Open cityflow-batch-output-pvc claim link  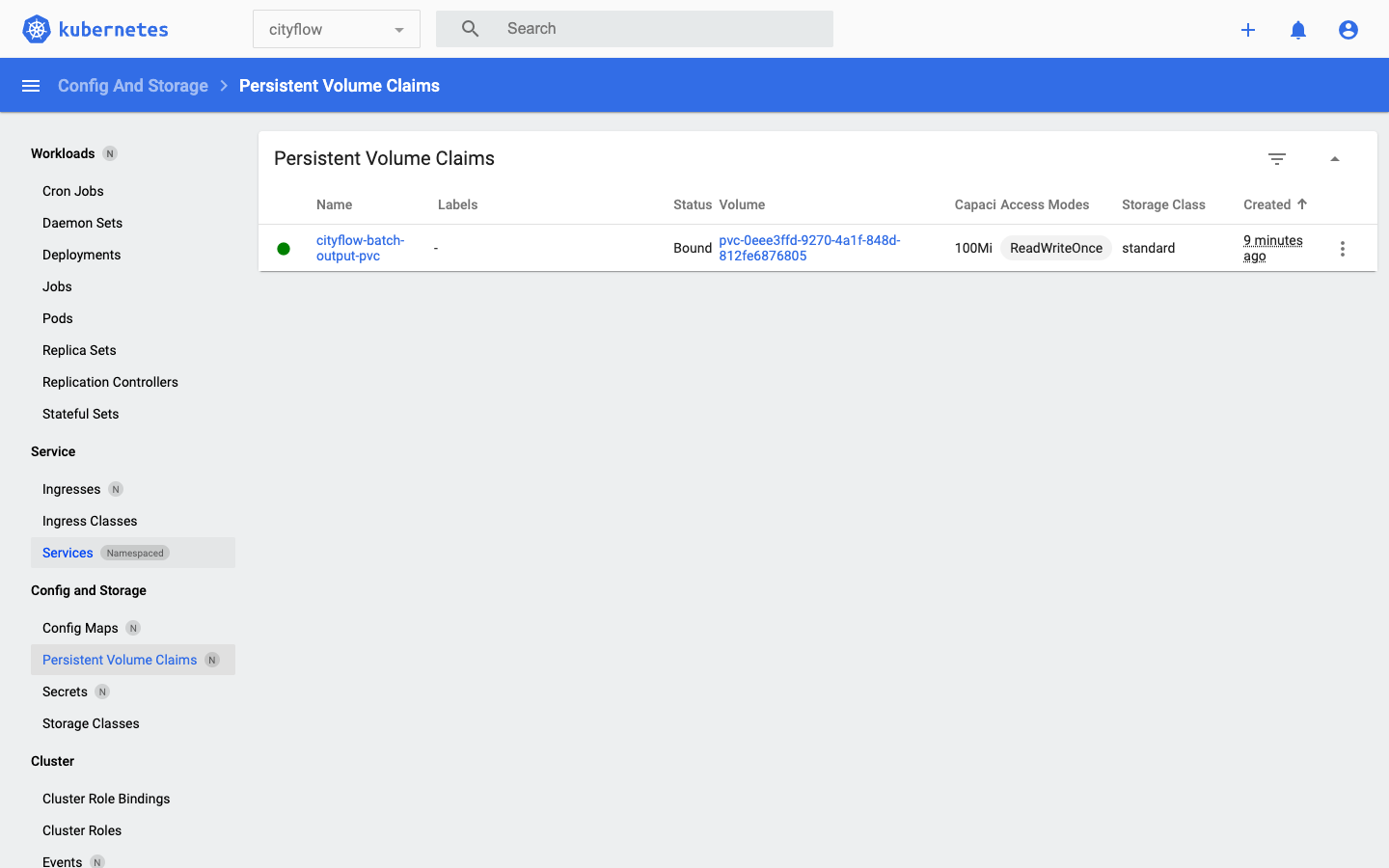tap(361, 248)
